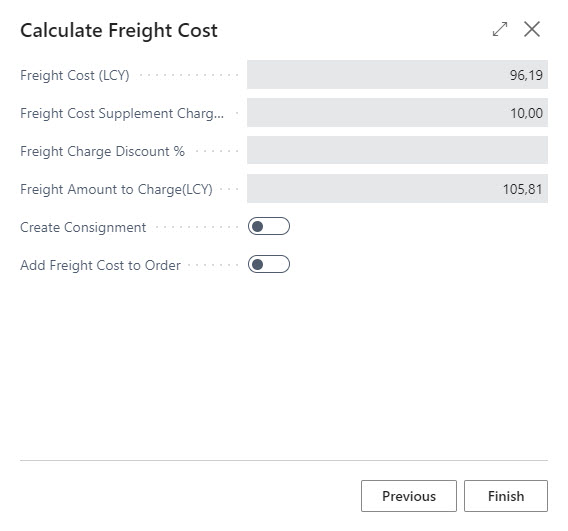Go back with the Previous button

409,496
